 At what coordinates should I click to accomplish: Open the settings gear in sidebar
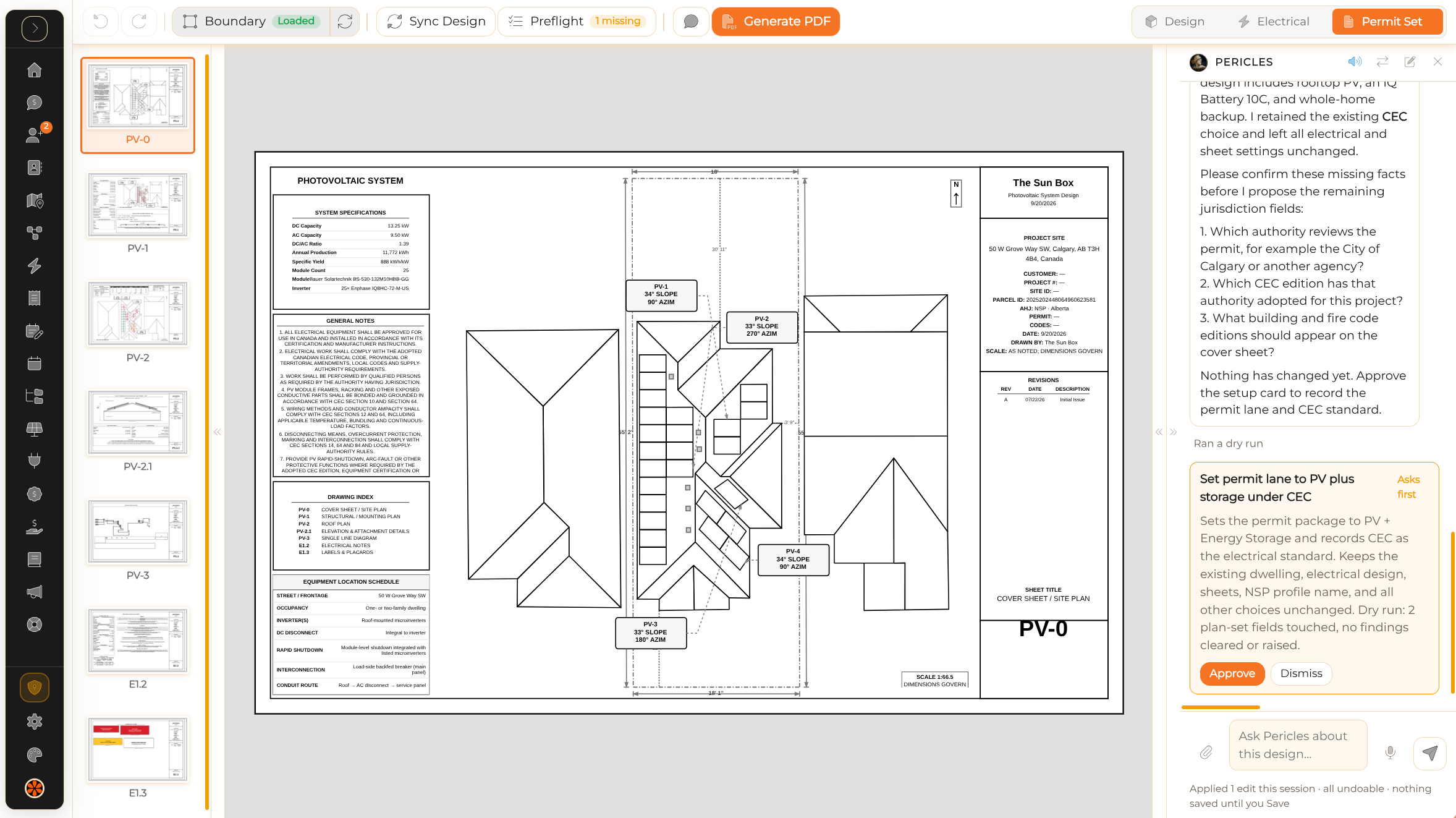coord(35,722)
